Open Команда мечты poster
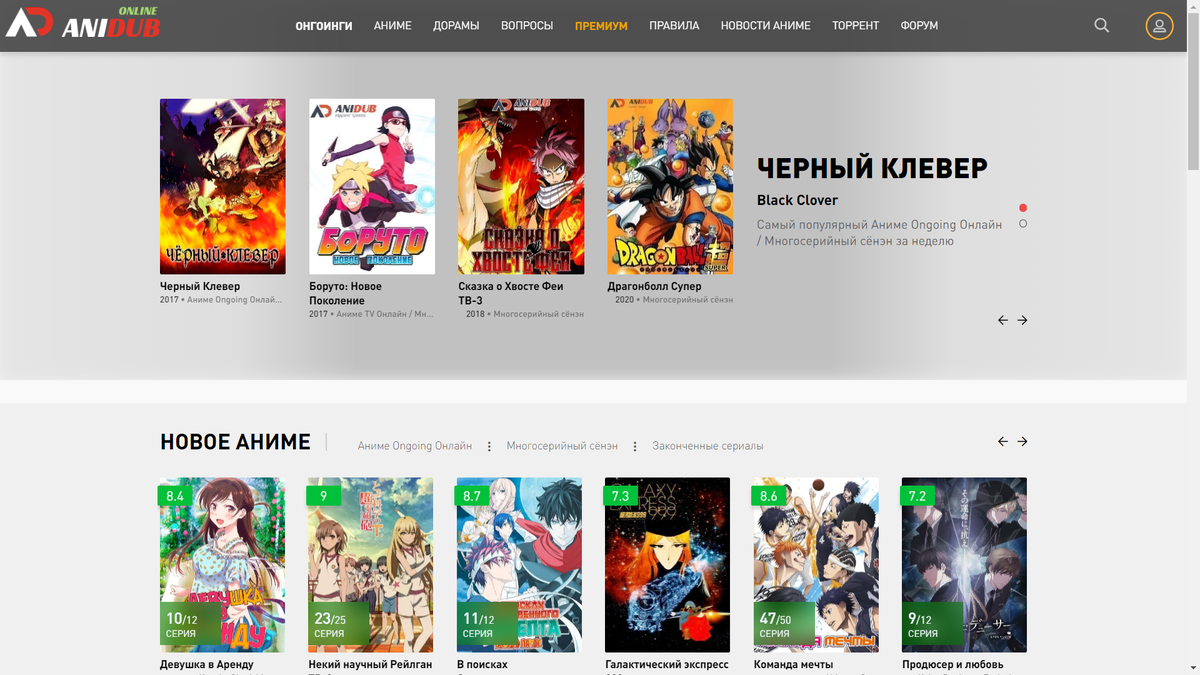This screenshot has height=675, width=1200. [816, 565]
